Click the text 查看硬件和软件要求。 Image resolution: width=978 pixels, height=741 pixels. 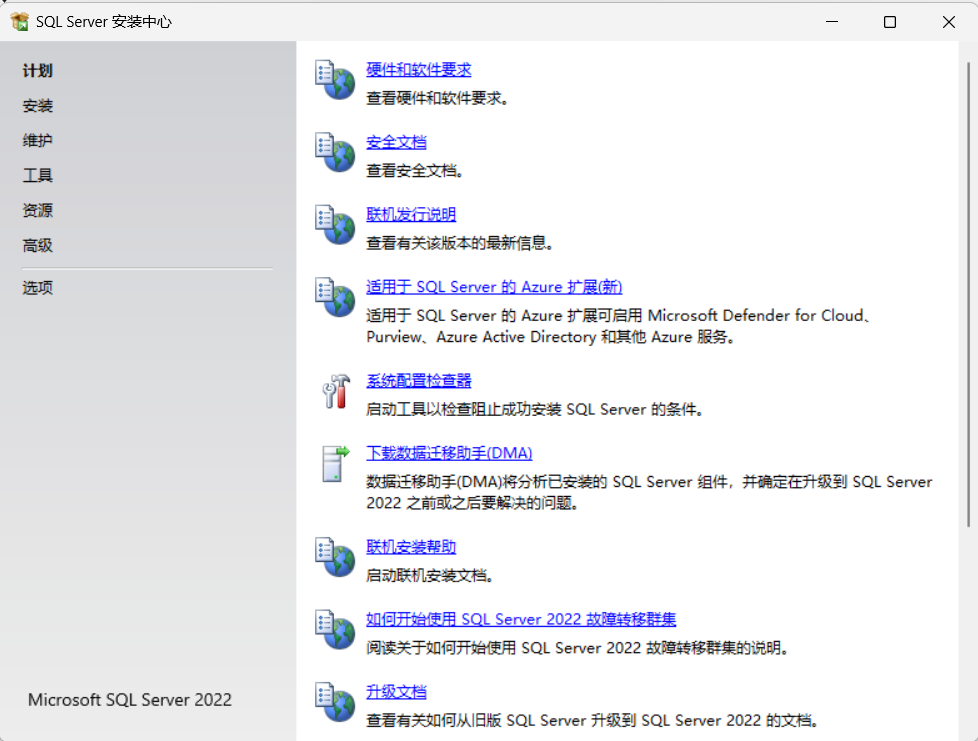coord(437,98)
